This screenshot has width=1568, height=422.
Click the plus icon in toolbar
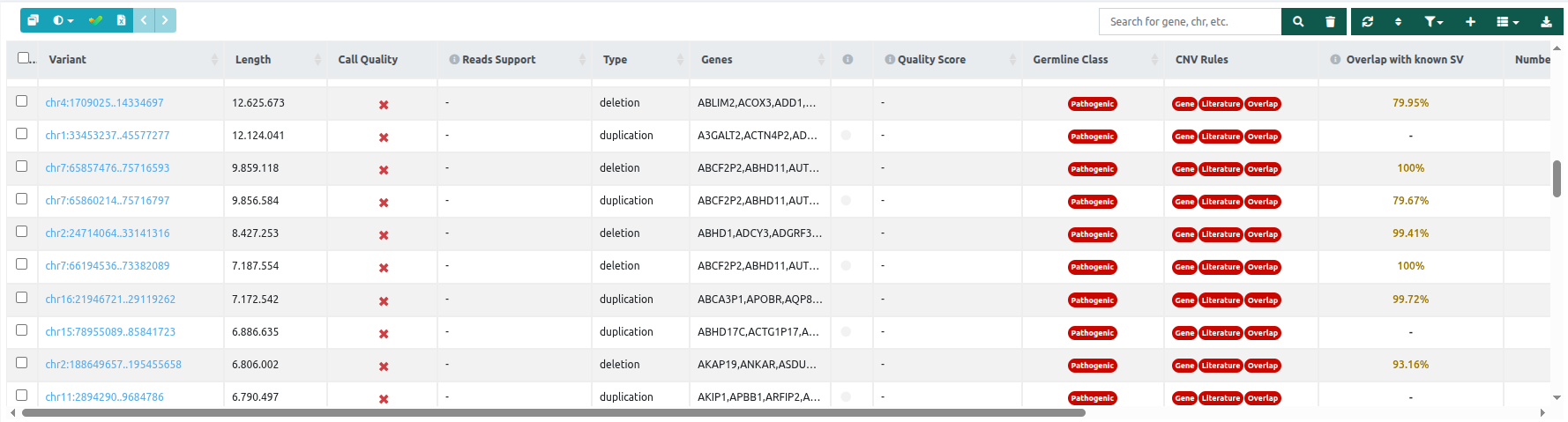pyautogui.click(x=1470, y=22)
